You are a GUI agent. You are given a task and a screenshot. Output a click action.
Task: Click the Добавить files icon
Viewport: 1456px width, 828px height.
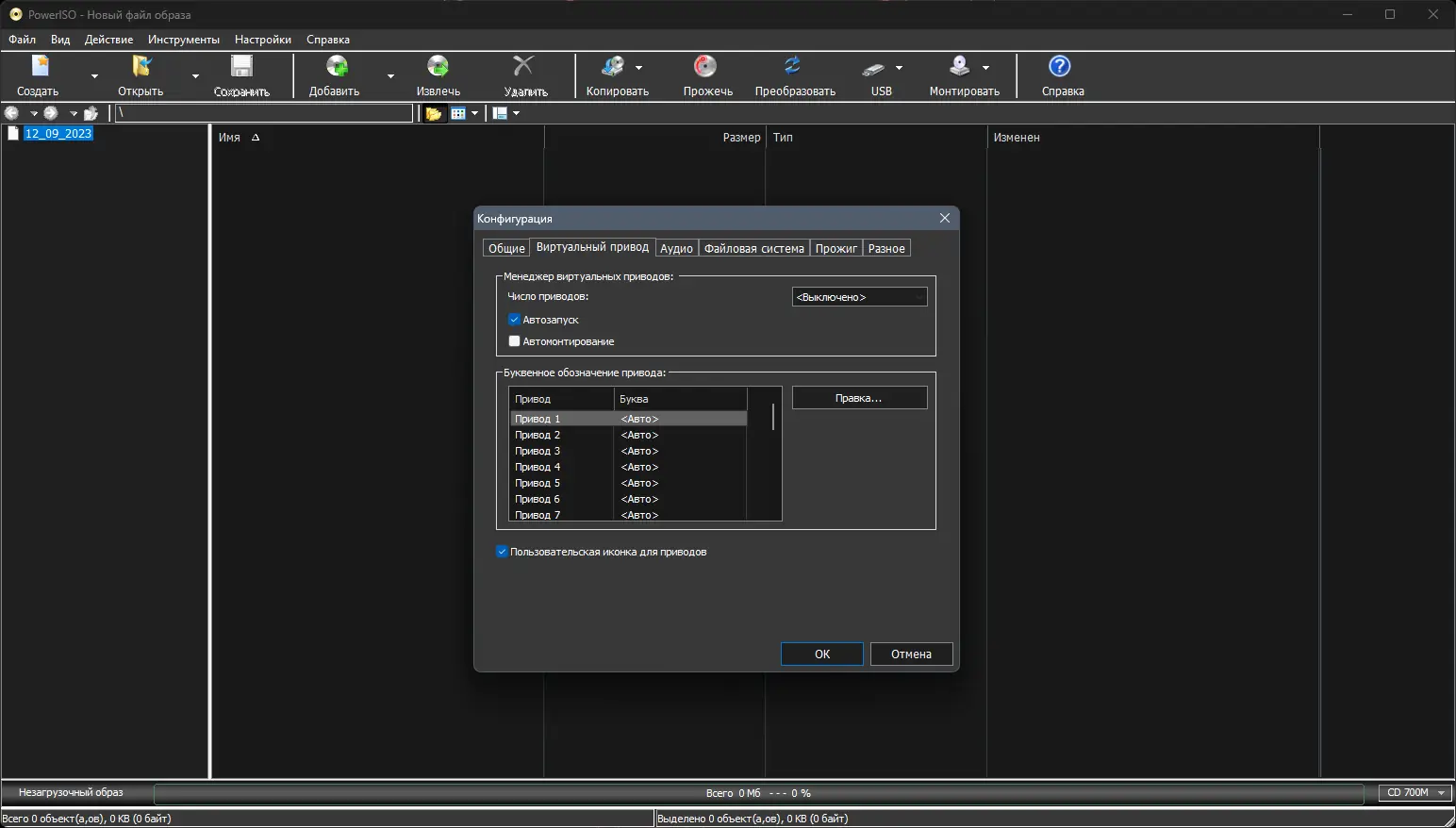[337, 66]
